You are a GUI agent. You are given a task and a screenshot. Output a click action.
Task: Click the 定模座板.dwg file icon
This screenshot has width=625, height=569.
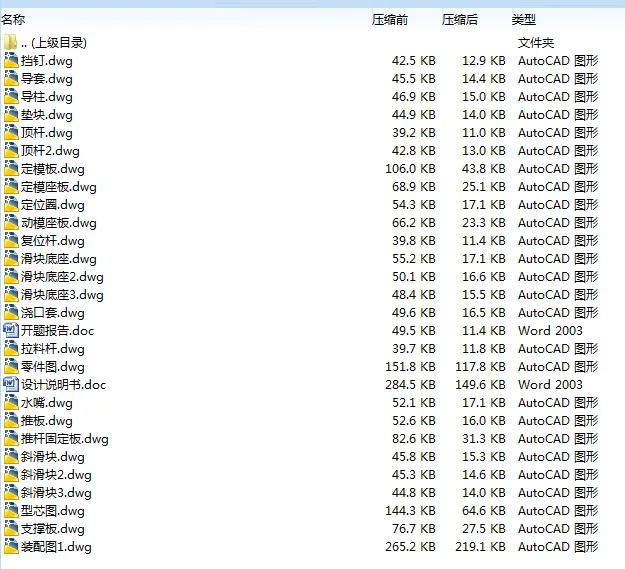pyautogui.click(x=11, y=186)
